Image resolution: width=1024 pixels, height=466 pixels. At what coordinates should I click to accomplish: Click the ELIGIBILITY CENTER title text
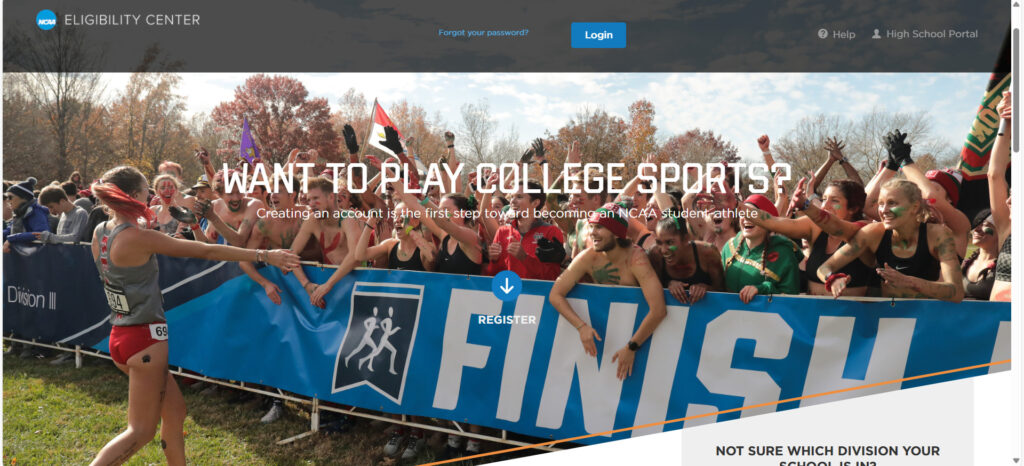pyautogui.click(x=132, y=20)
